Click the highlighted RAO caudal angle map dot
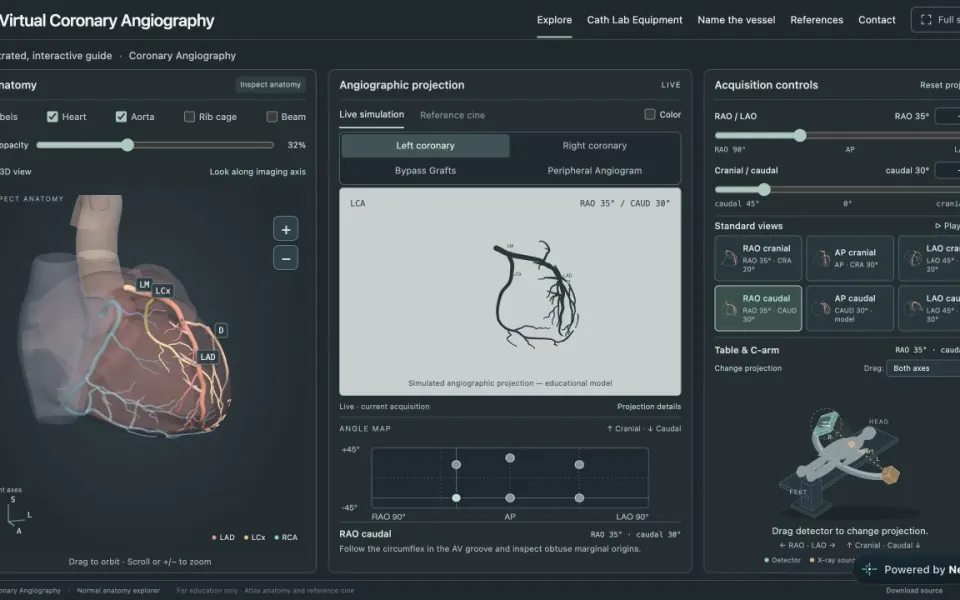Image resolution: width=960 pixels, height=600 pixels. (456, 498)
